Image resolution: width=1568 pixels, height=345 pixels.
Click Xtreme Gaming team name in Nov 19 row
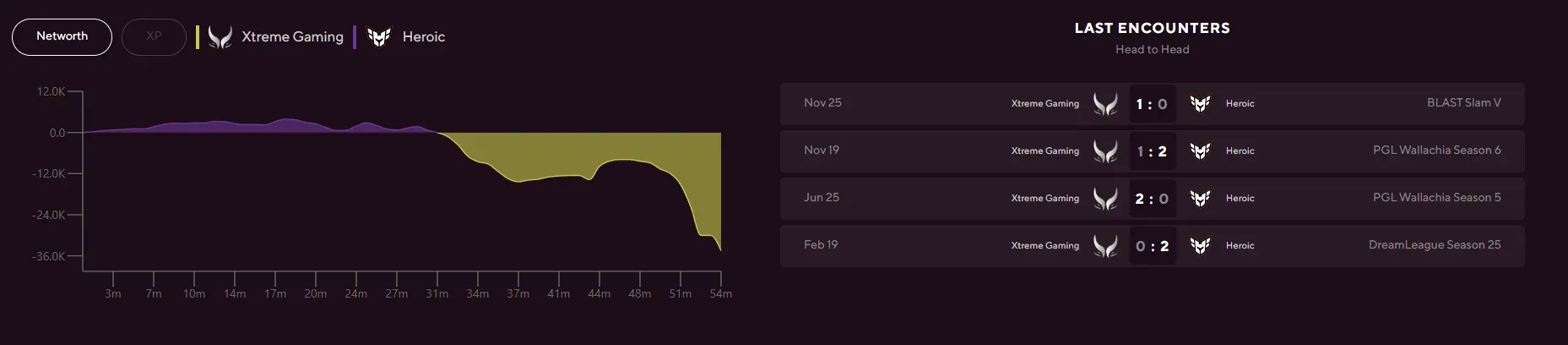(1045, 151)
